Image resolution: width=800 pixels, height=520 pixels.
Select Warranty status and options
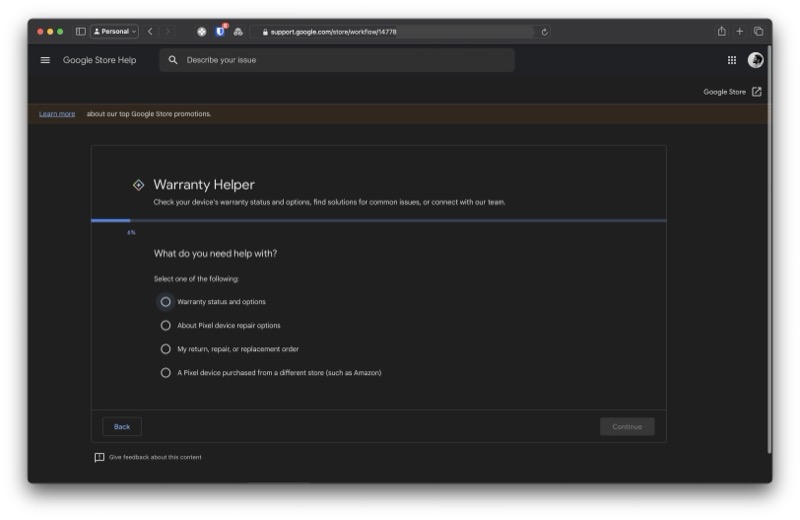click(x=165, y=302)
